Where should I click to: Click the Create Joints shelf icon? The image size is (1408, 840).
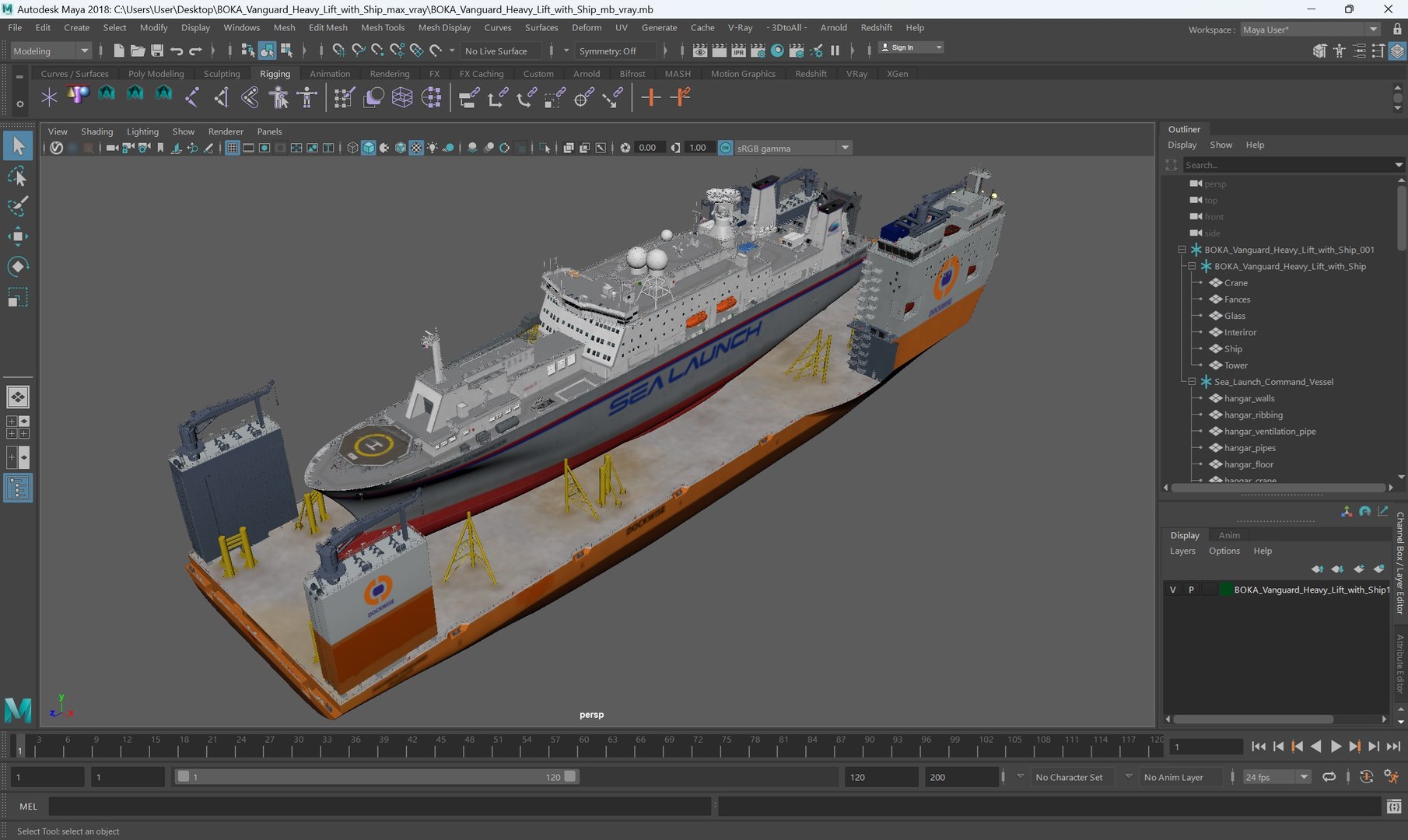point(192,97)
